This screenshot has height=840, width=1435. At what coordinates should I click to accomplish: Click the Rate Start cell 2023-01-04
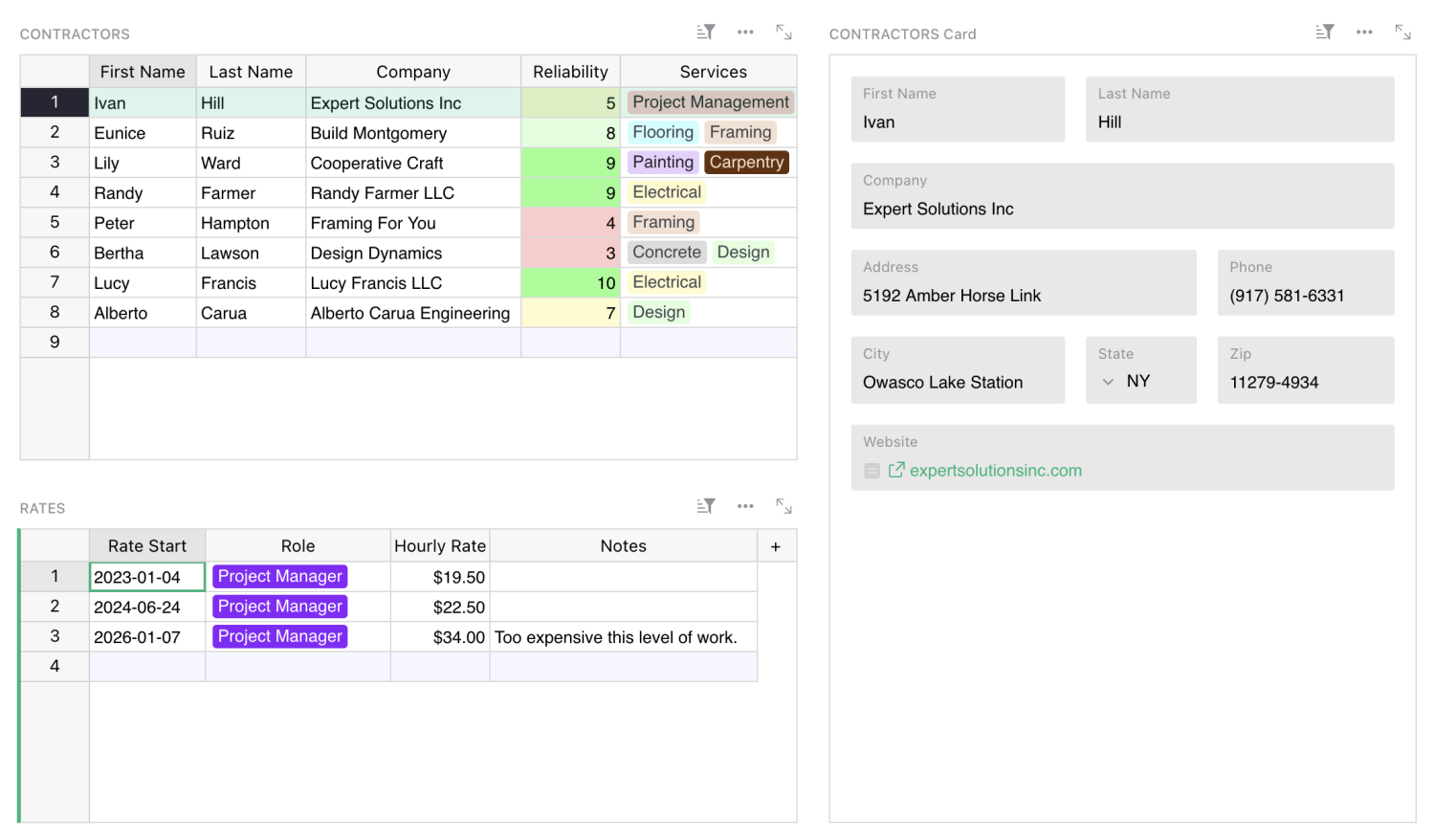click(146, 577)
